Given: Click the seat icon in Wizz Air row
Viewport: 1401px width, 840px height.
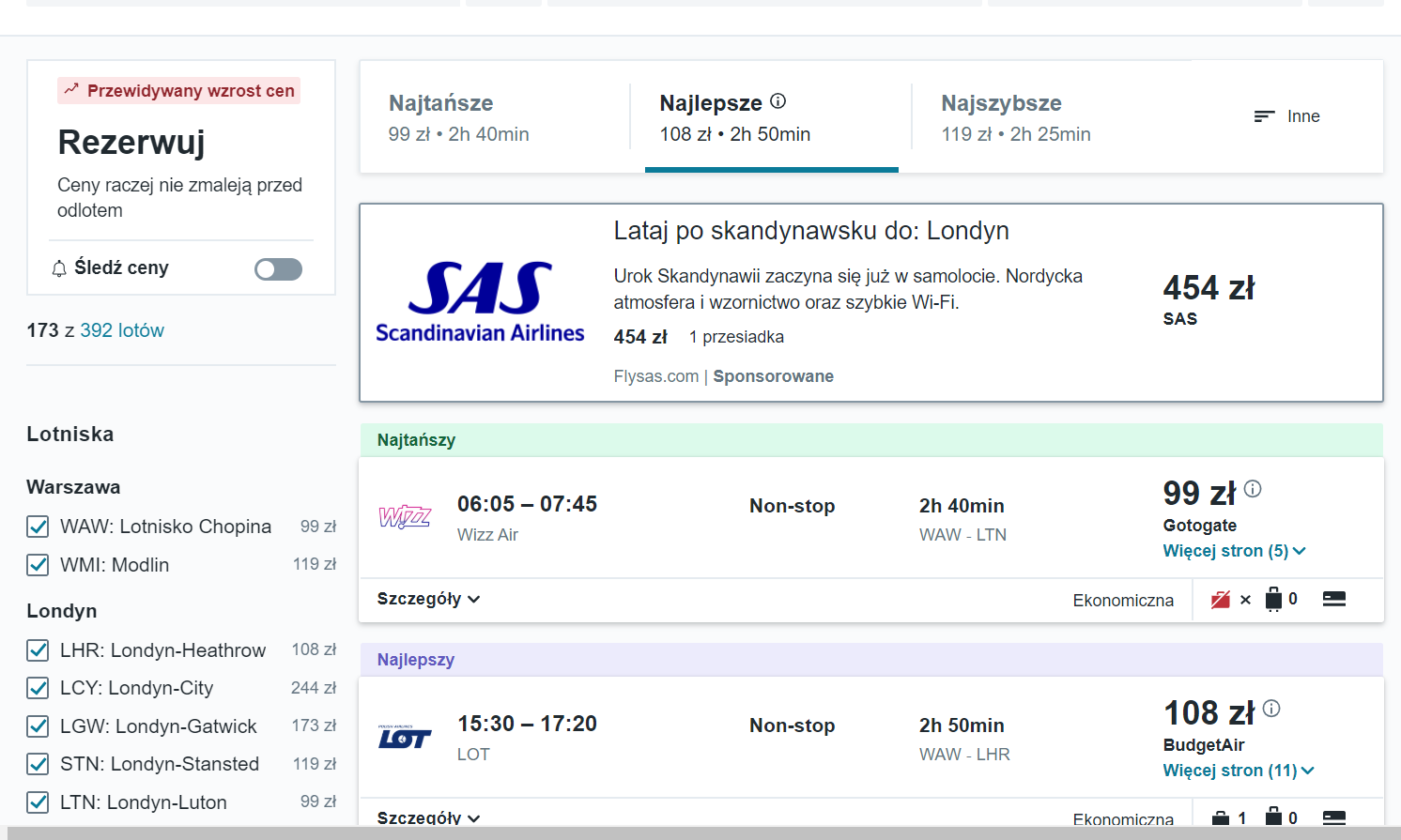Looking at the screenshot, I should (1334, 599).
